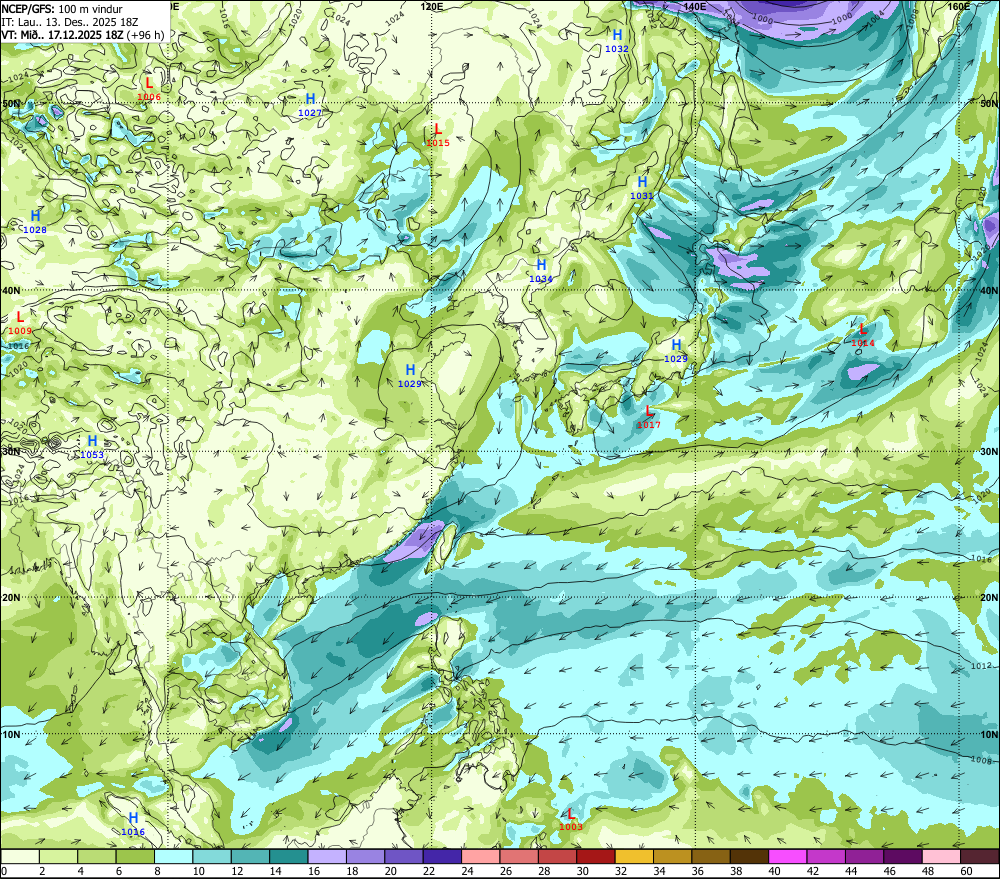Pick the dark purple 46–48 legend swatch
Viewport: 1000px width, 879px height.
click(902, 856)
